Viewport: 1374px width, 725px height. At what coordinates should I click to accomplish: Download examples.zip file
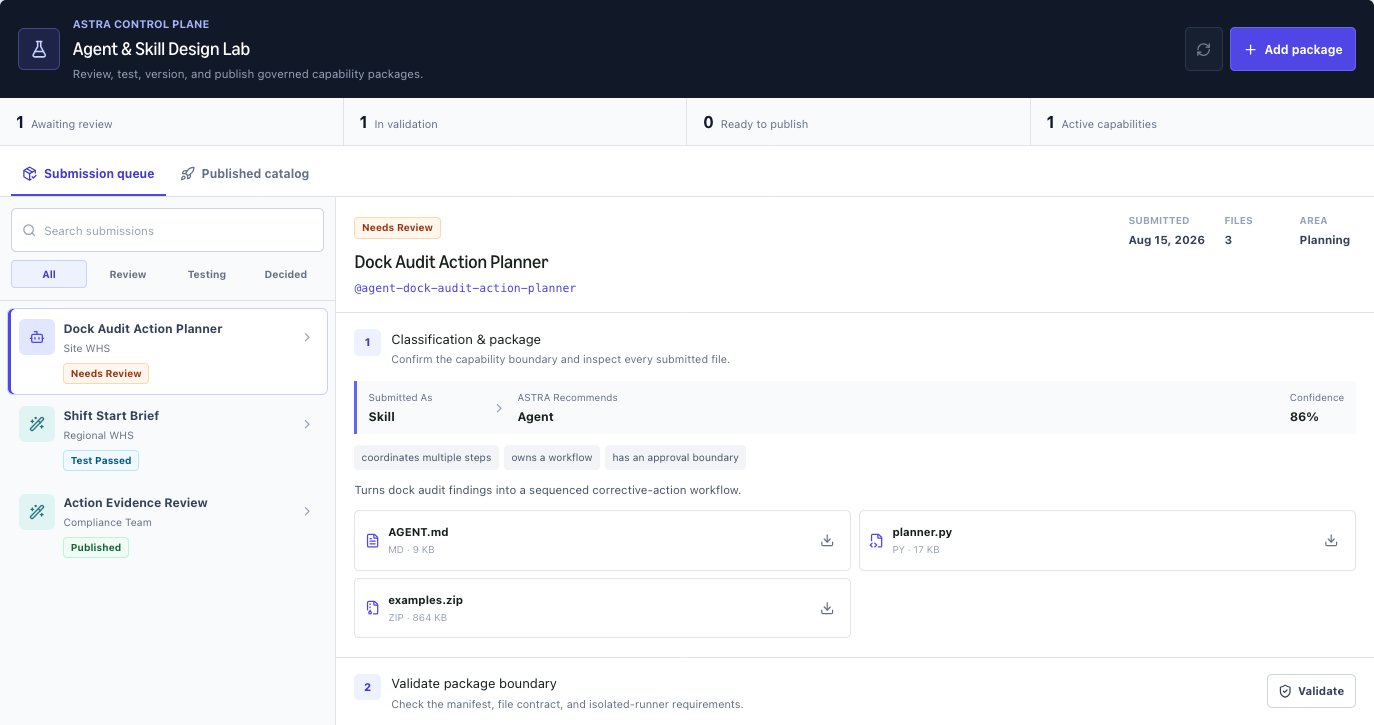point(827,607)
